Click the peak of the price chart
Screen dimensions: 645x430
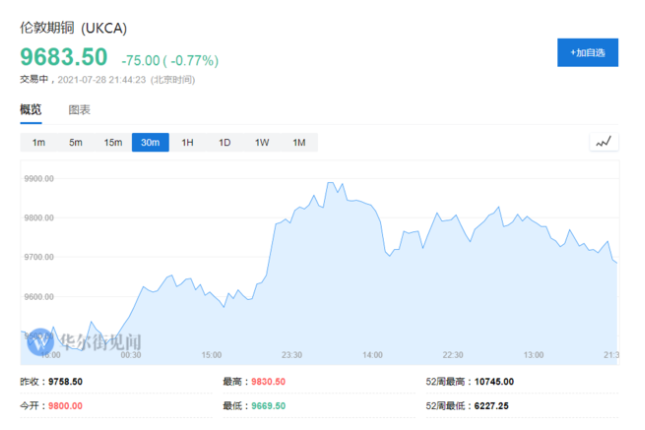click(x=330, y=183)
